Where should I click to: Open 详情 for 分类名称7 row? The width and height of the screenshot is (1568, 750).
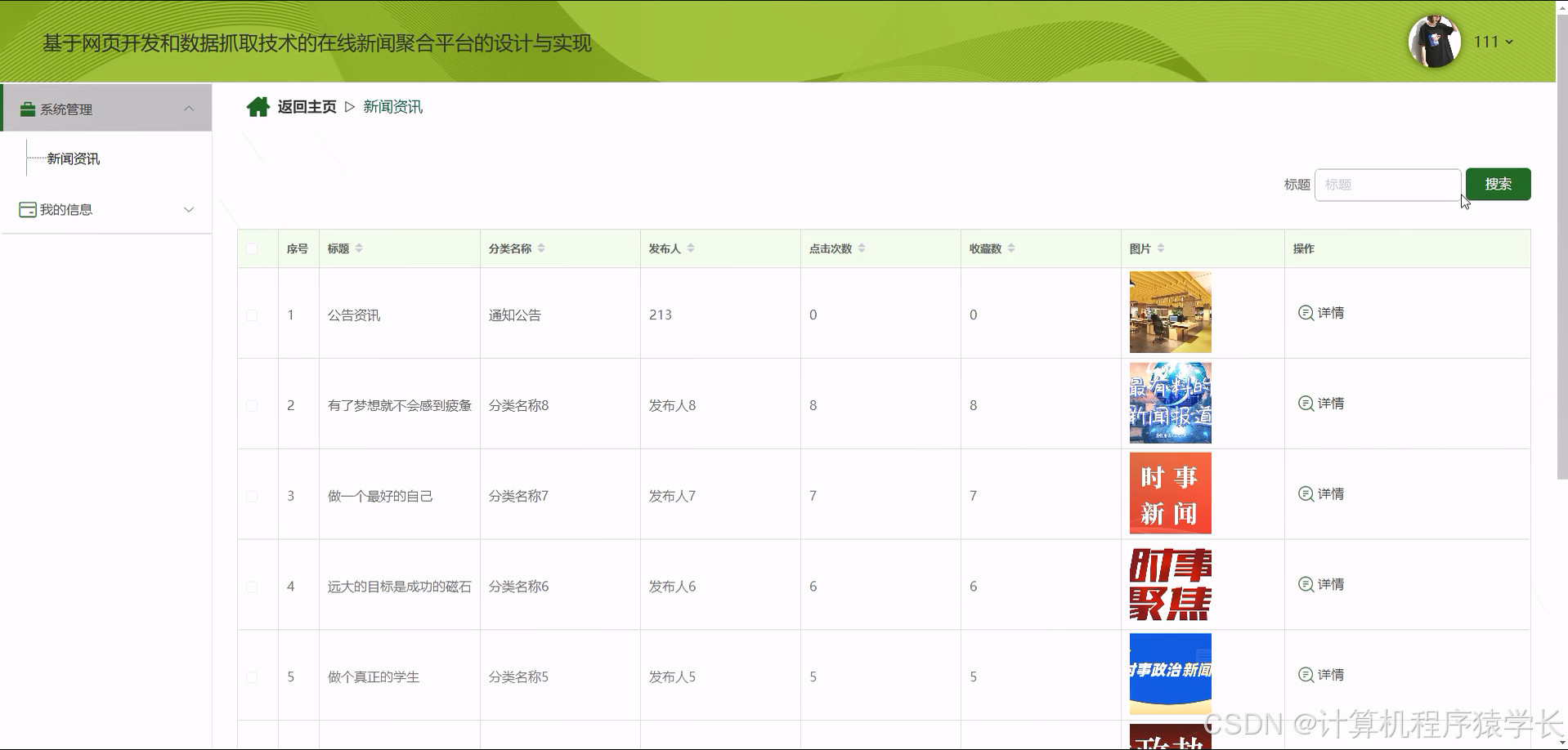tap(1321, 494)
